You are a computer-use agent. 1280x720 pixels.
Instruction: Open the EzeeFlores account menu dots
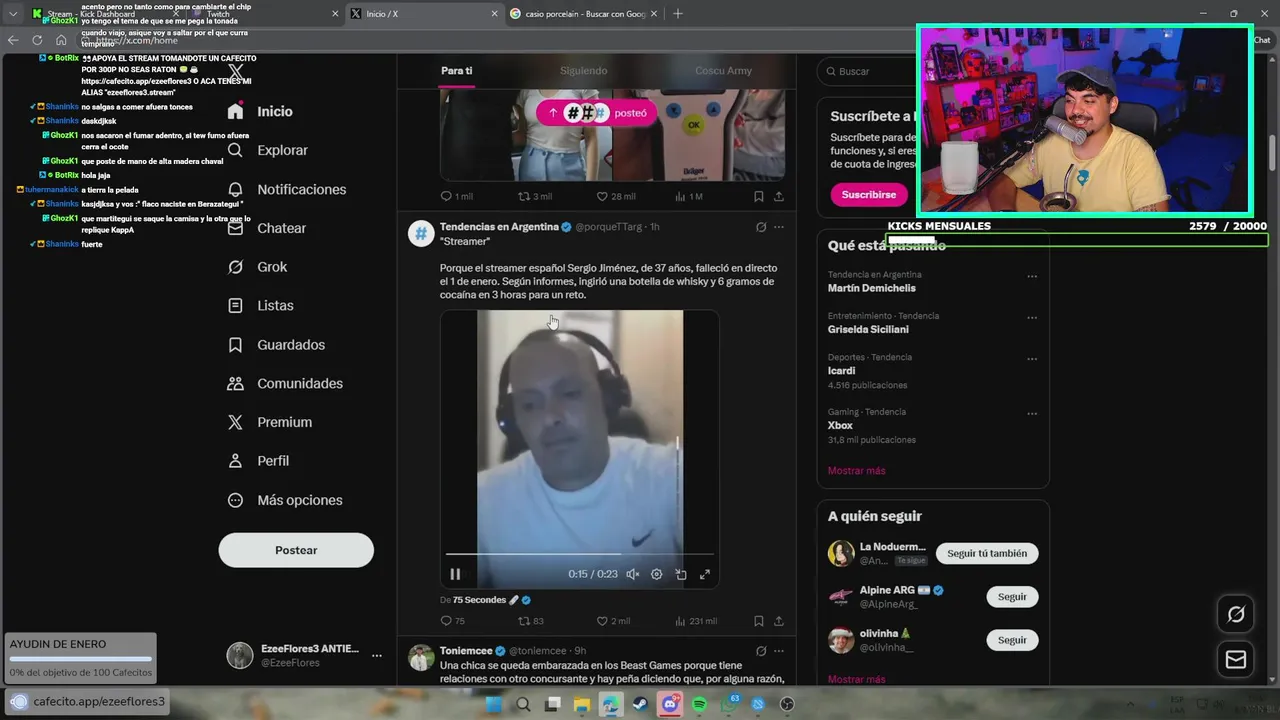[x=377, y=656]
